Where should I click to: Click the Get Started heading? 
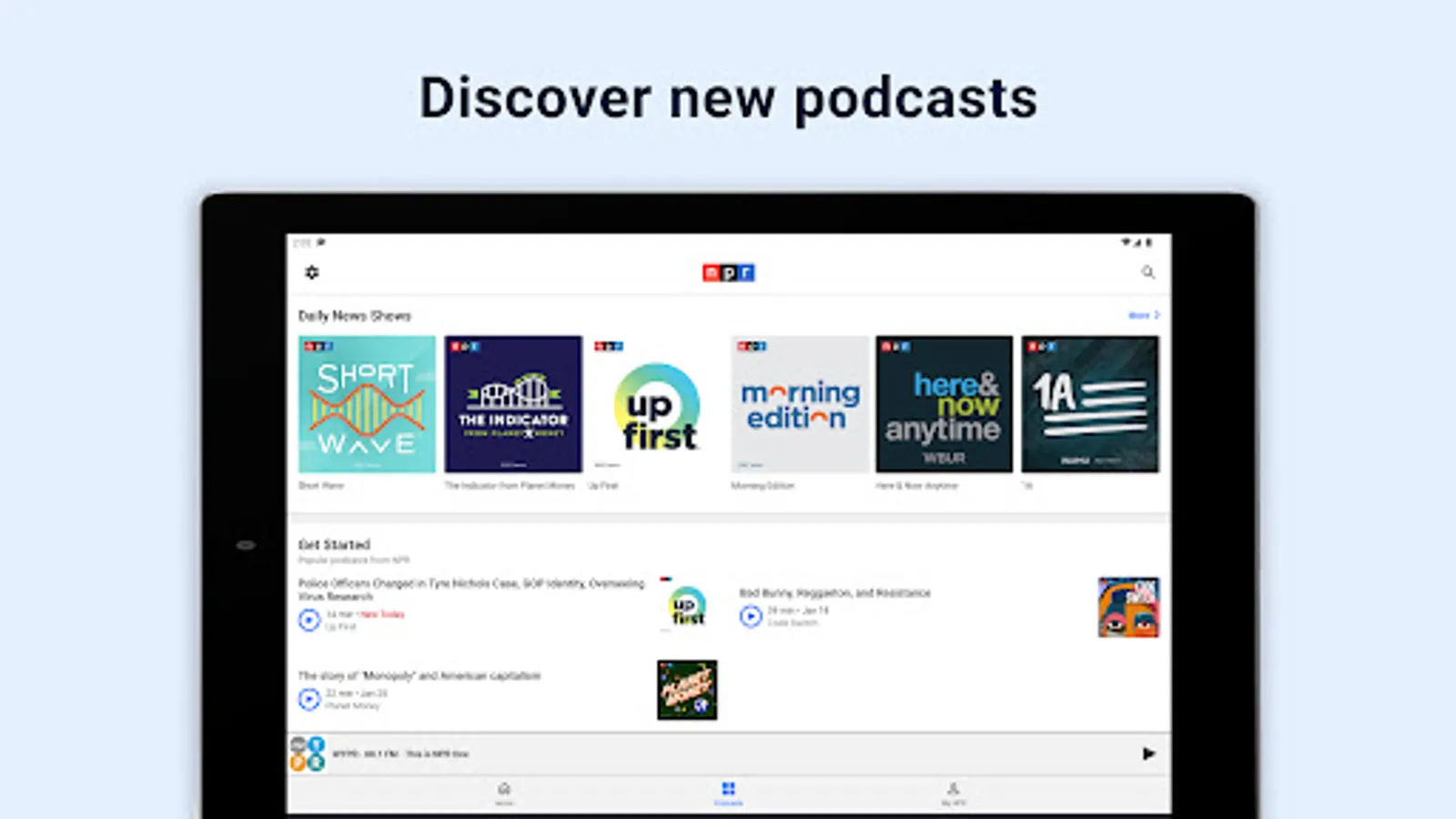point(334,544)
